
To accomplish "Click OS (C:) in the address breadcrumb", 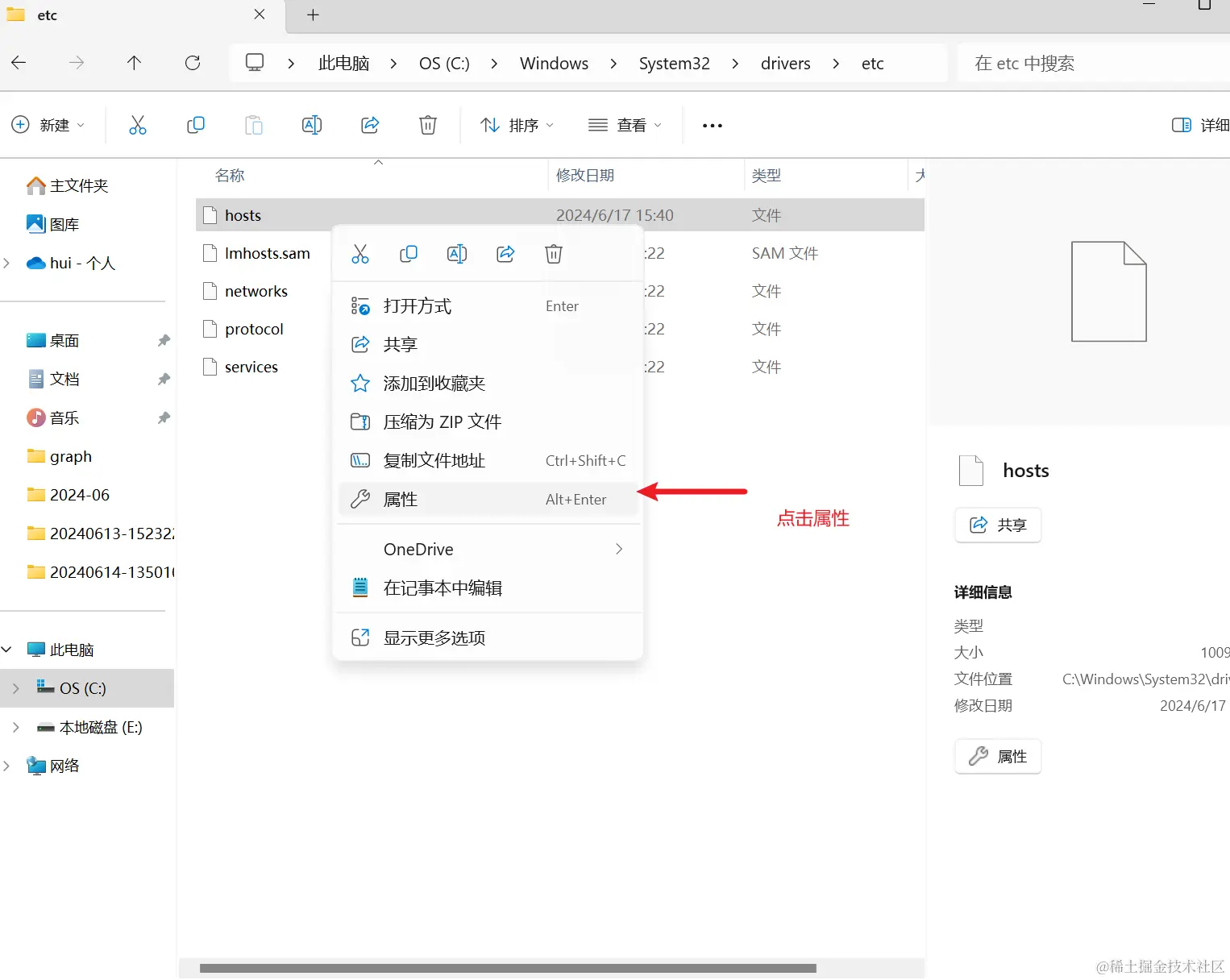I will (x=444, y=64).
